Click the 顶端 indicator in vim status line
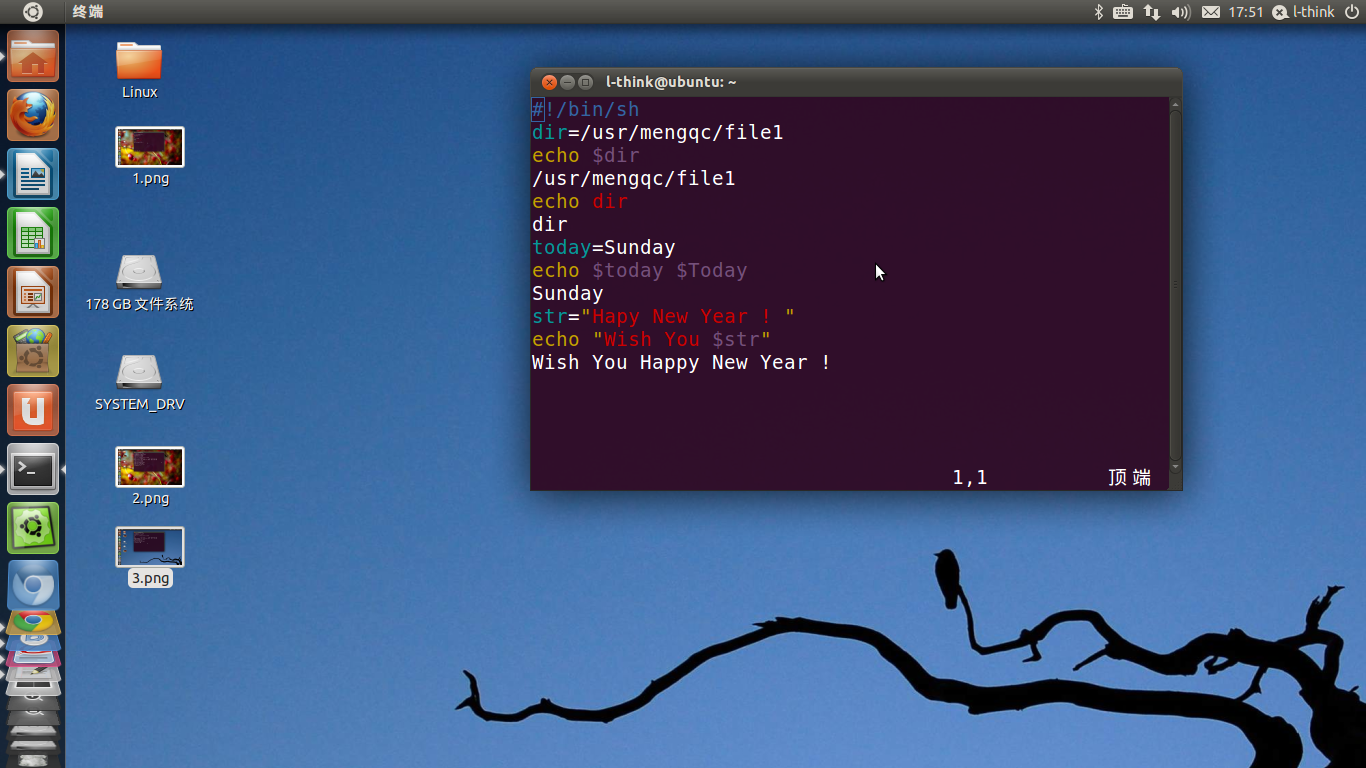 click(1129, 477)
